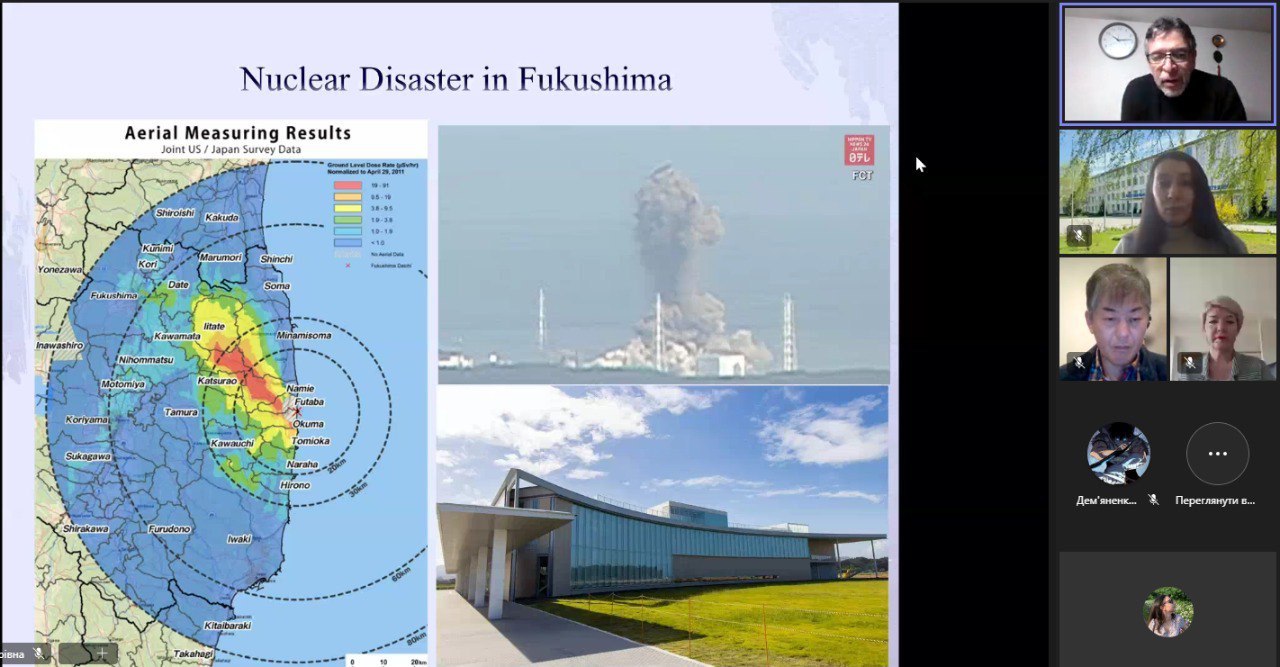The image size is (1280, 667).
Task: Click the reactor explosion photo on slide
Action: (663, 254)
